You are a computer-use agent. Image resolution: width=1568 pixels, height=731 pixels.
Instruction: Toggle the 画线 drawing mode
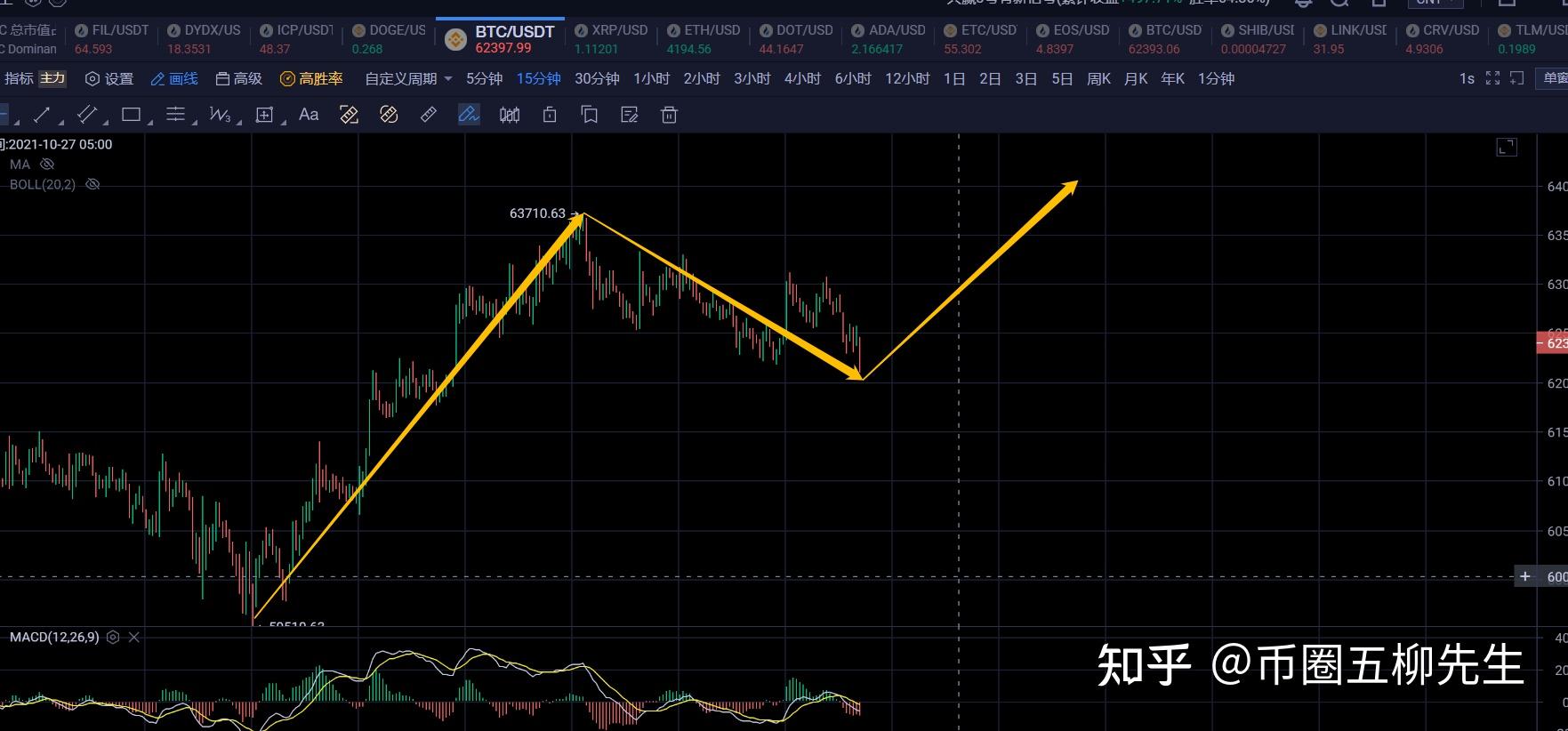coord(174,79)
